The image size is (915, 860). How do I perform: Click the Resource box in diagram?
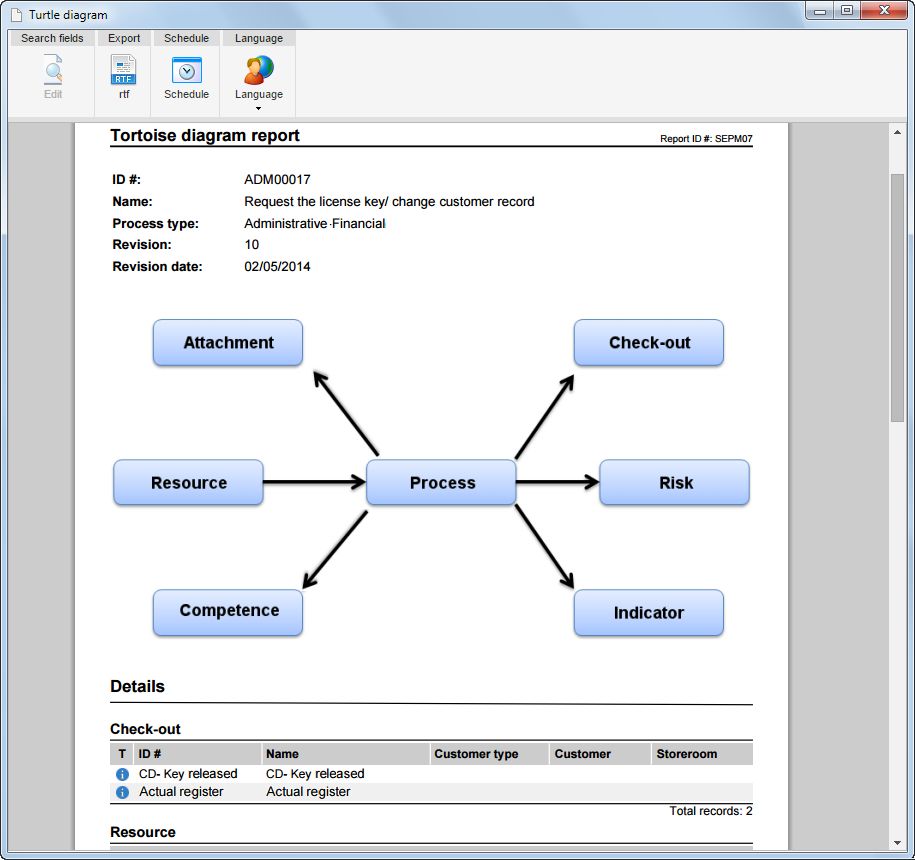188,483
